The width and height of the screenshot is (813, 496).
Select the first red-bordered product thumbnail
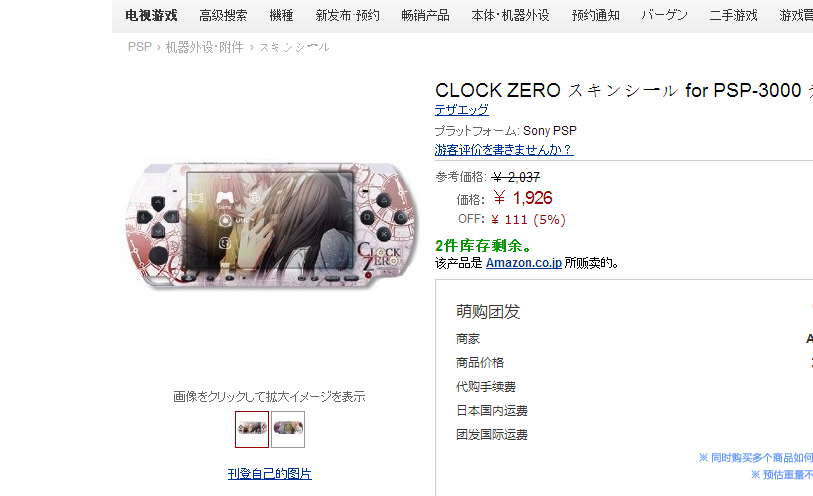pyautogui.click(x=252, y=429)
